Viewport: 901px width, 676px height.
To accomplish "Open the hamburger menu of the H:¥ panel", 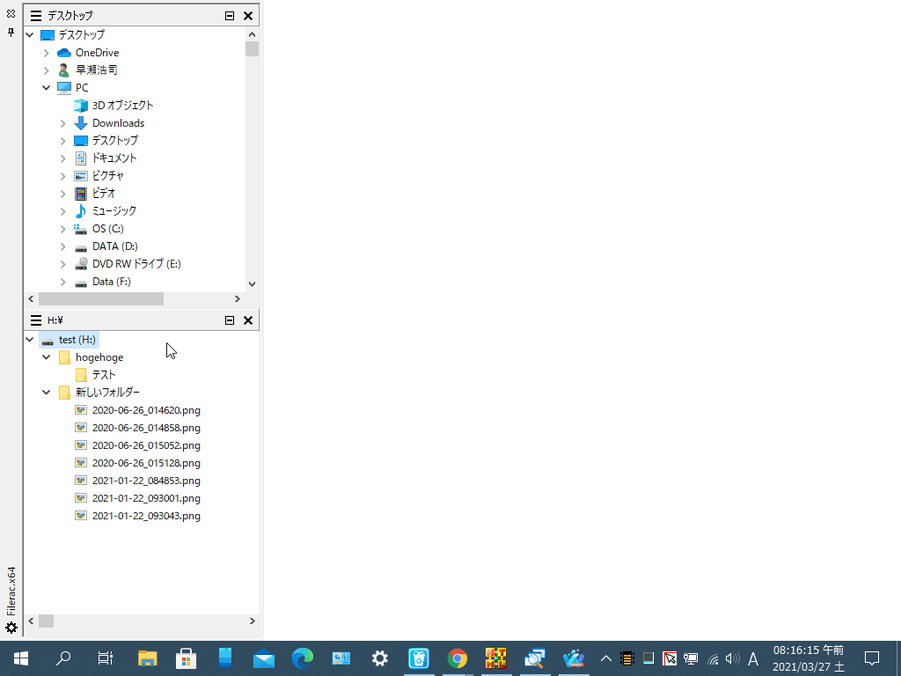I will (x=36, y=320).
